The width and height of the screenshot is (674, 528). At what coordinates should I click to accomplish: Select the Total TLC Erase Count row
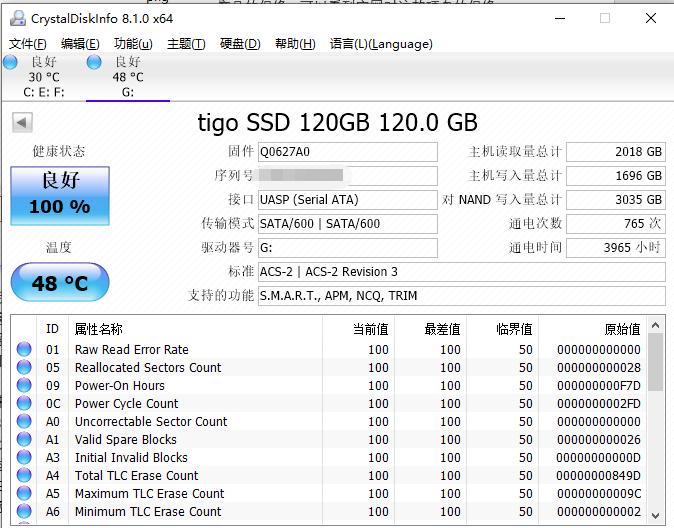pyautogui.click(x=329, y=476)
